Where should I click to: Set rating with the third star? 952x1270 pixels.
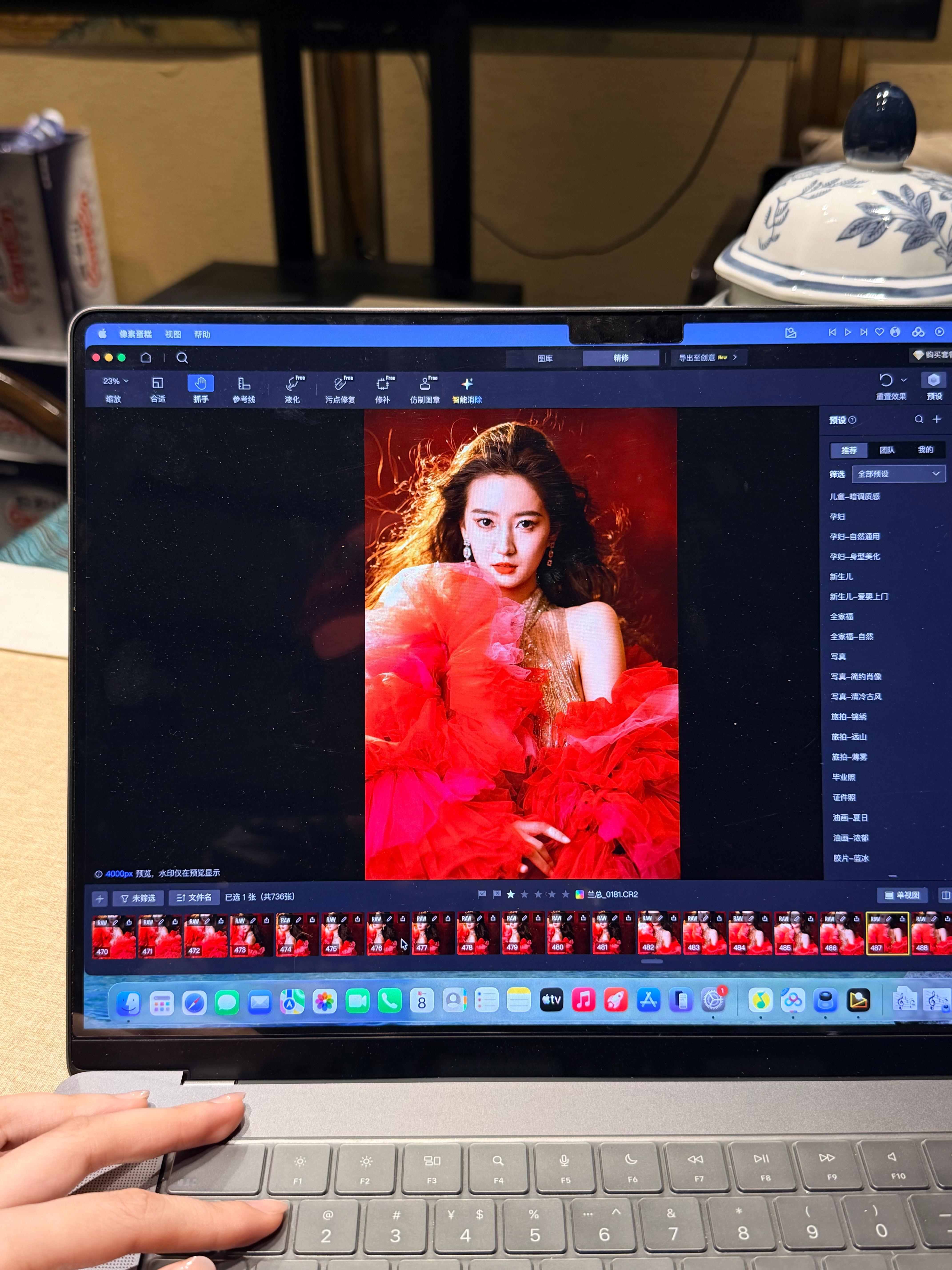pyautogui.click(x=538, y=894)
